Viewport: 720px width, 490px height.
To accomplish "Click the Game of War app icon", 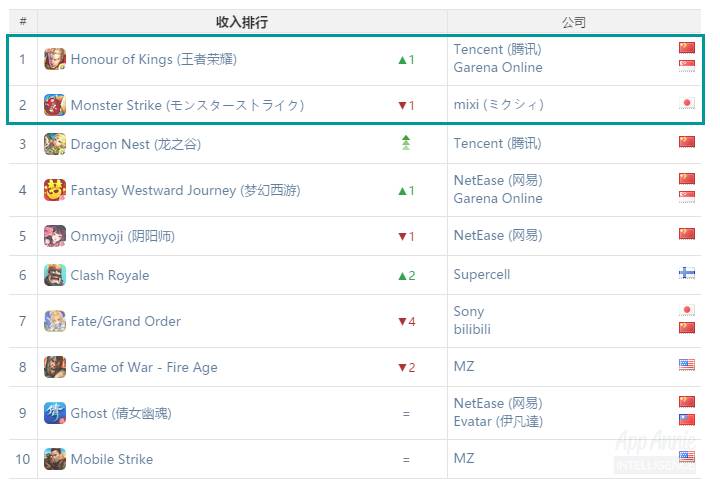I will point(55,367).
